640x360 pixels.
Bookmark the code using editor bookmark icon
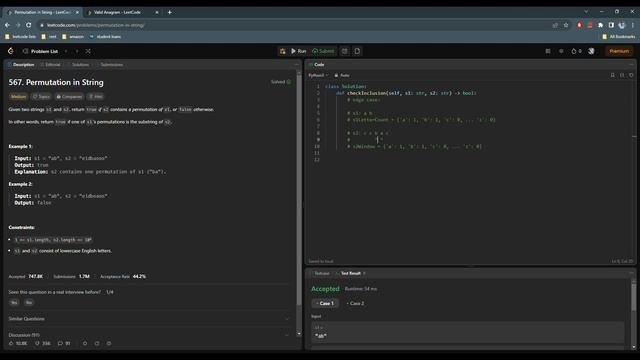tap(612, 75)
